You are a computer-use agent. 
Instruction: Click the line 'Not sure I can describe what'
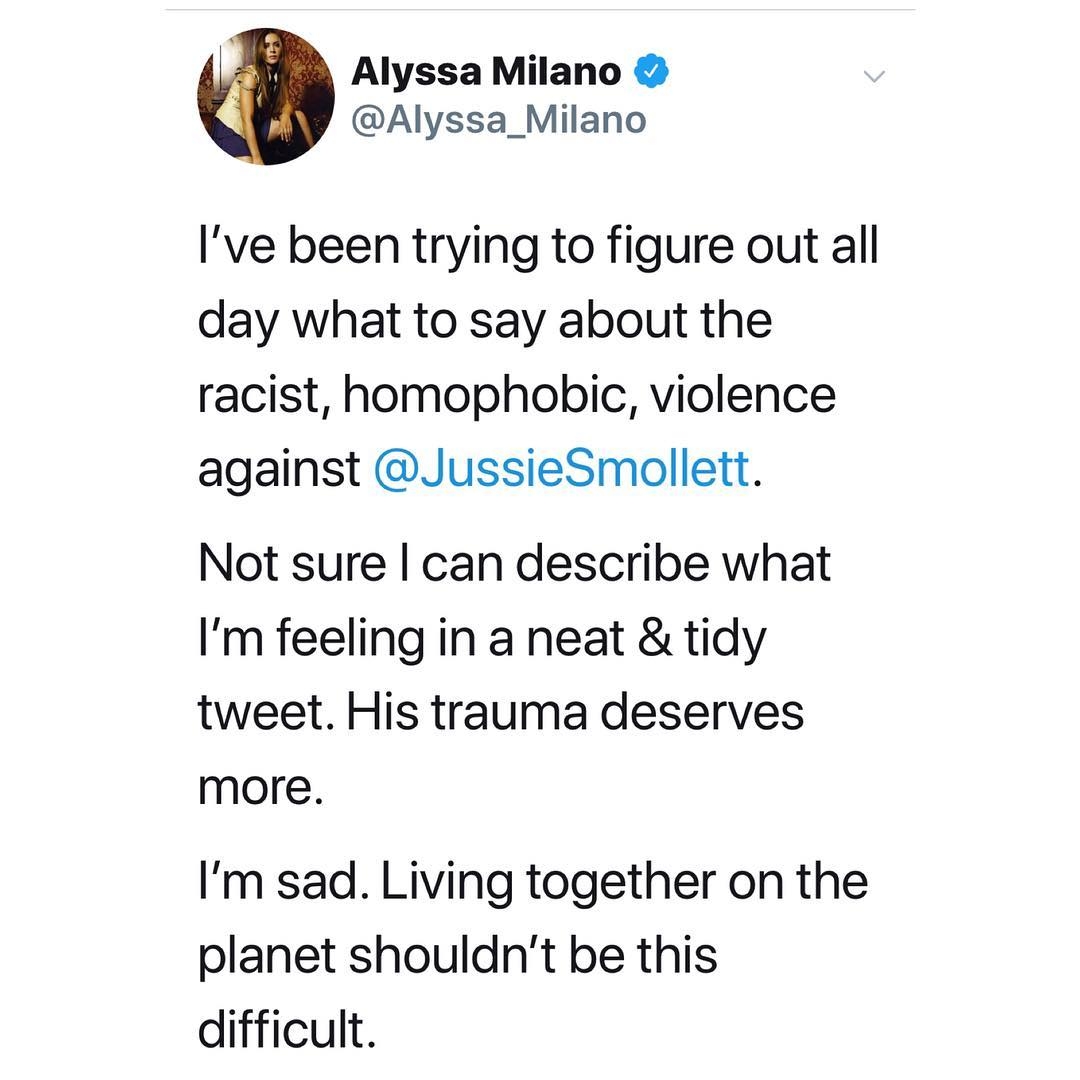tap(515, 563)
